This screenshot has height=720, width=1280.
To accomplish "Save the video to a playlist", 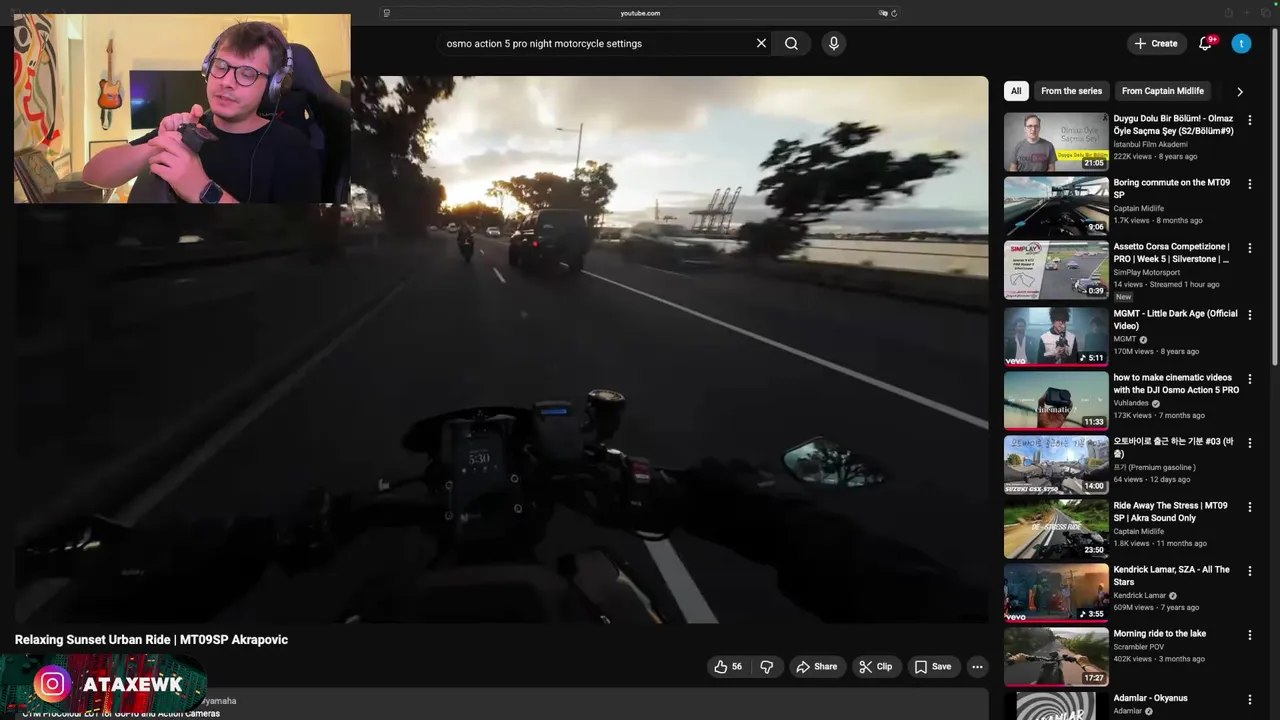I will 932,667.
